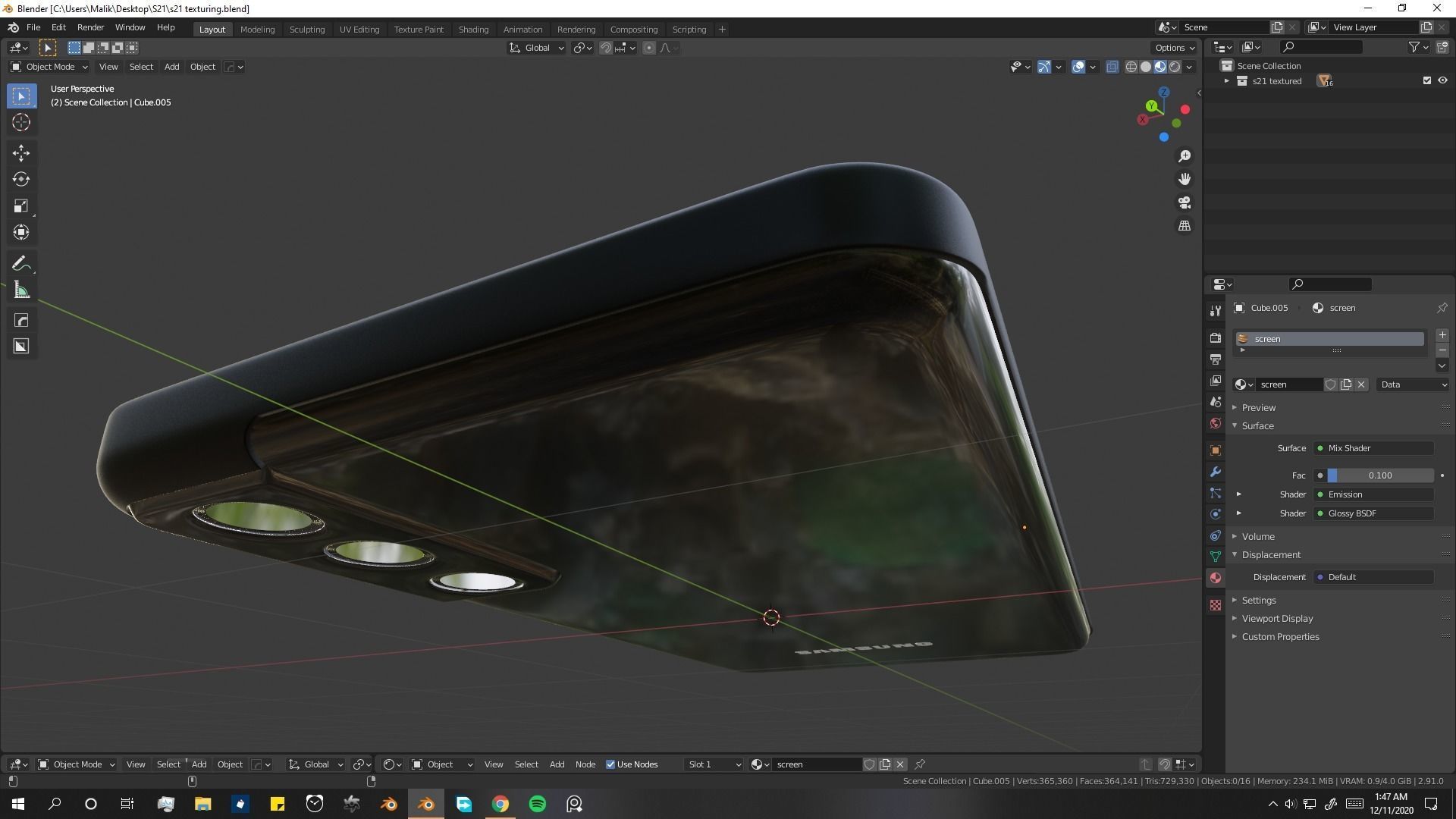
Task: Open the Render menu
Action: pos(90,27)
